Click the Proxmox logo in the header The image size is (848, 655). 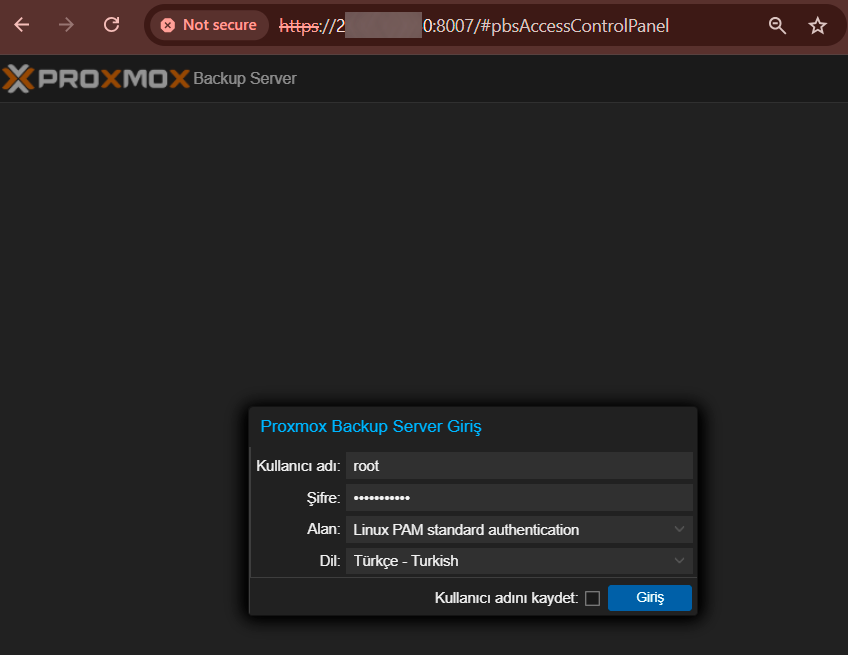tap(96, 78)
